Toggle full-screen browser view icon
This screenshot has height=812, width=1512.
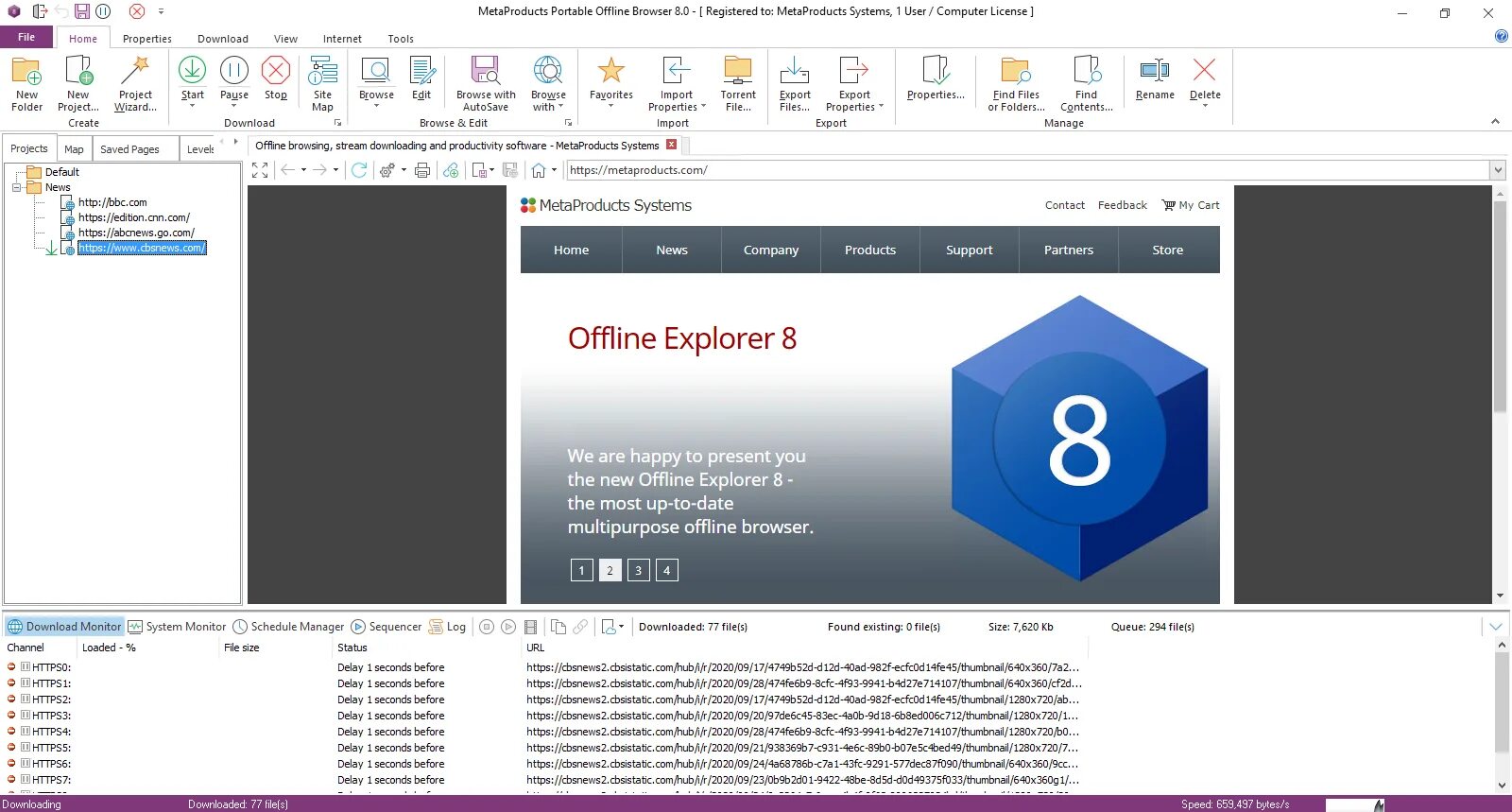pyautogui.click(x=260, y=170)
